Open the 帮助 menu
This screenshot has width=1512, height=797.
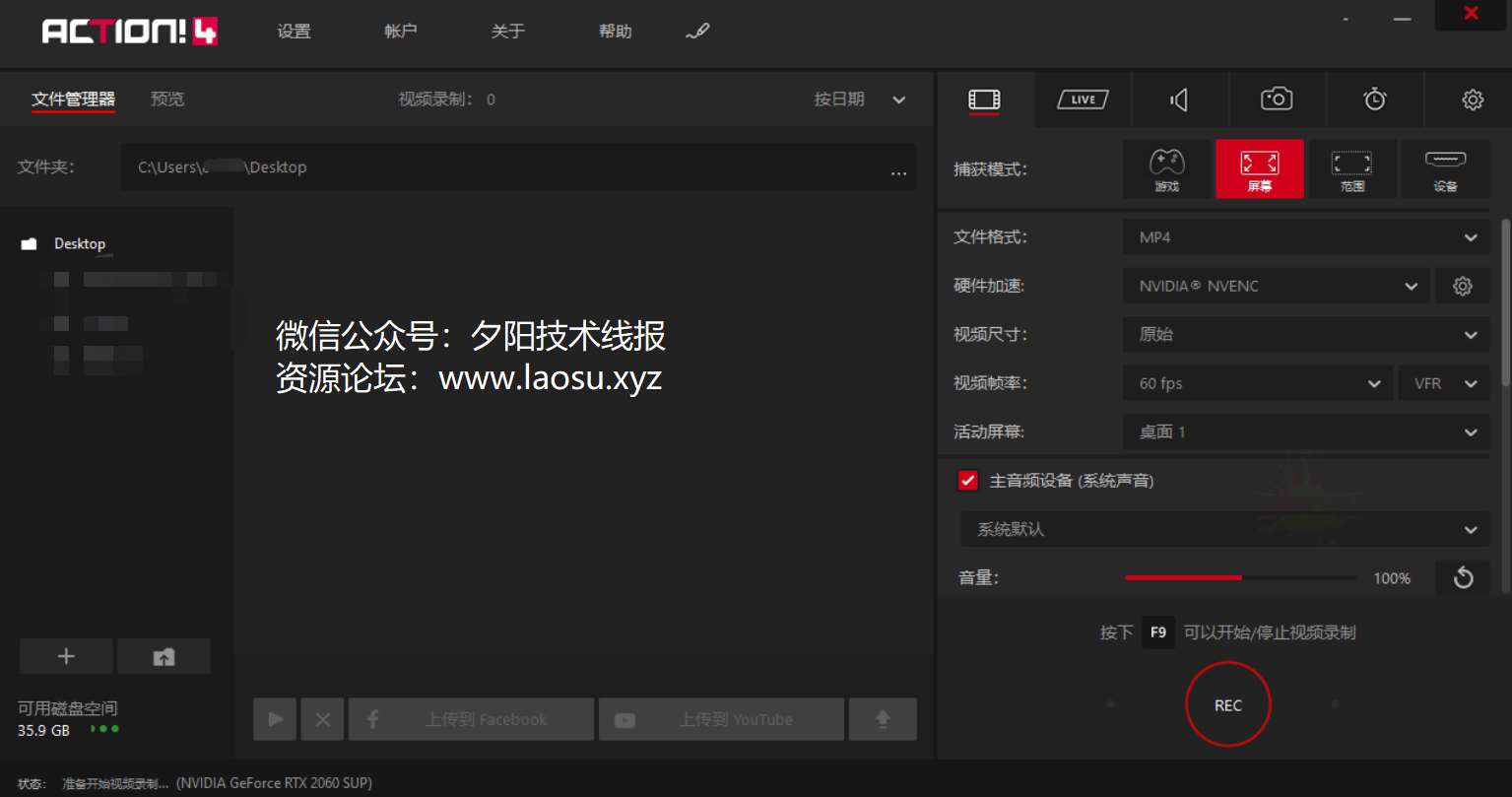pos(616,32)
